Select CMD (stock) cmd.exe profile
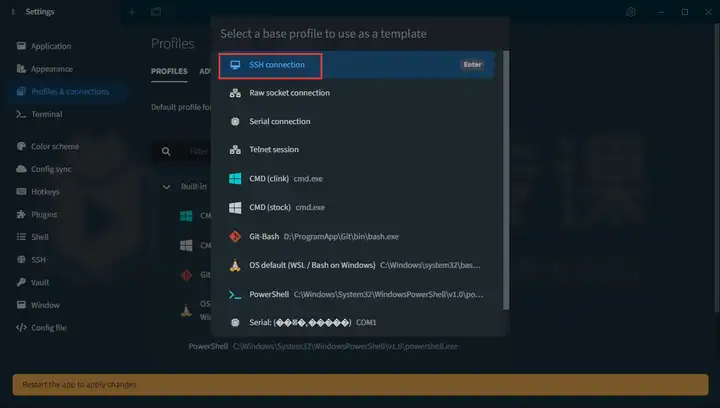 [x=356, y=207]
